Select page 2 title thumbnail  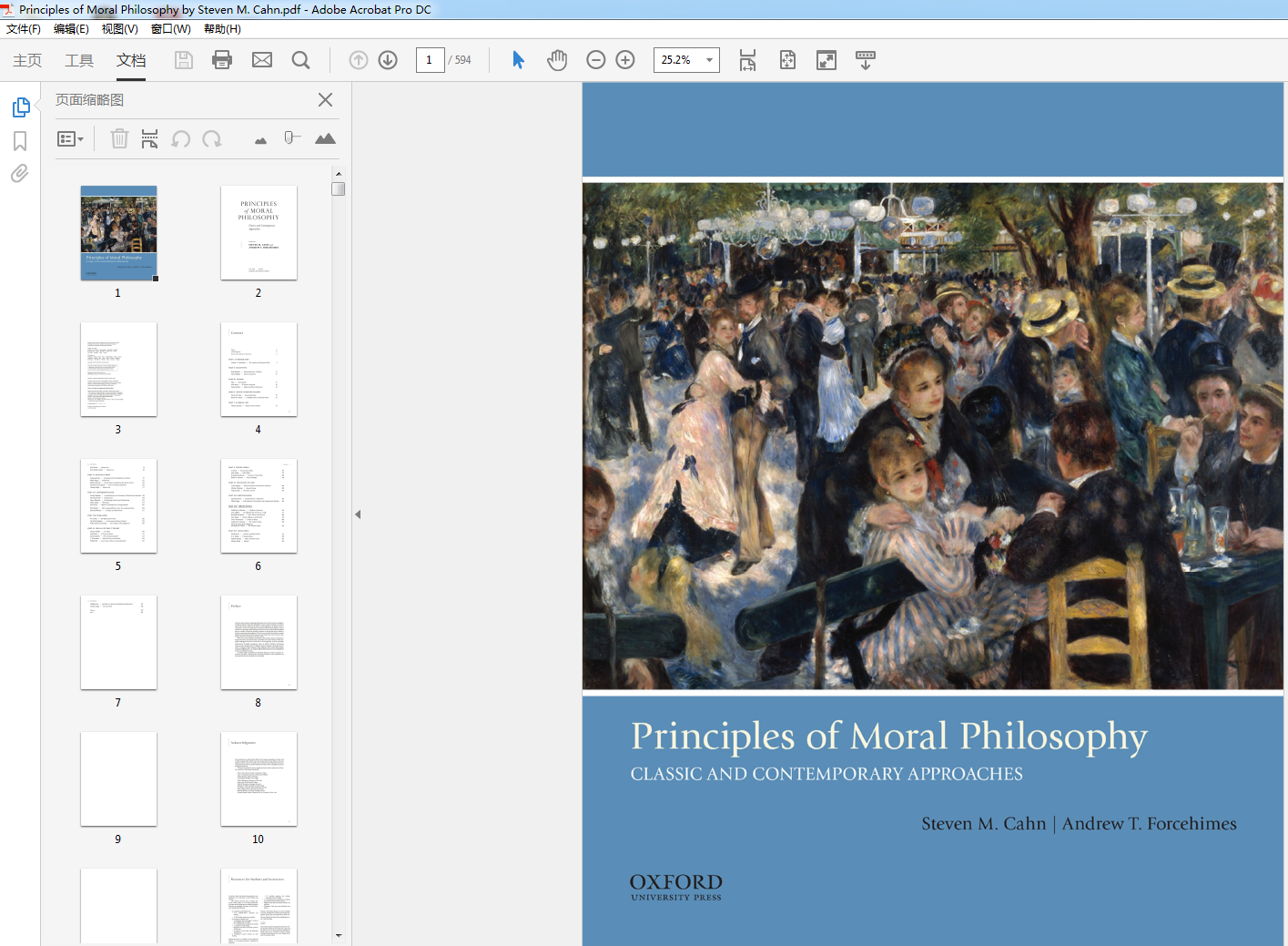point(259,233)
